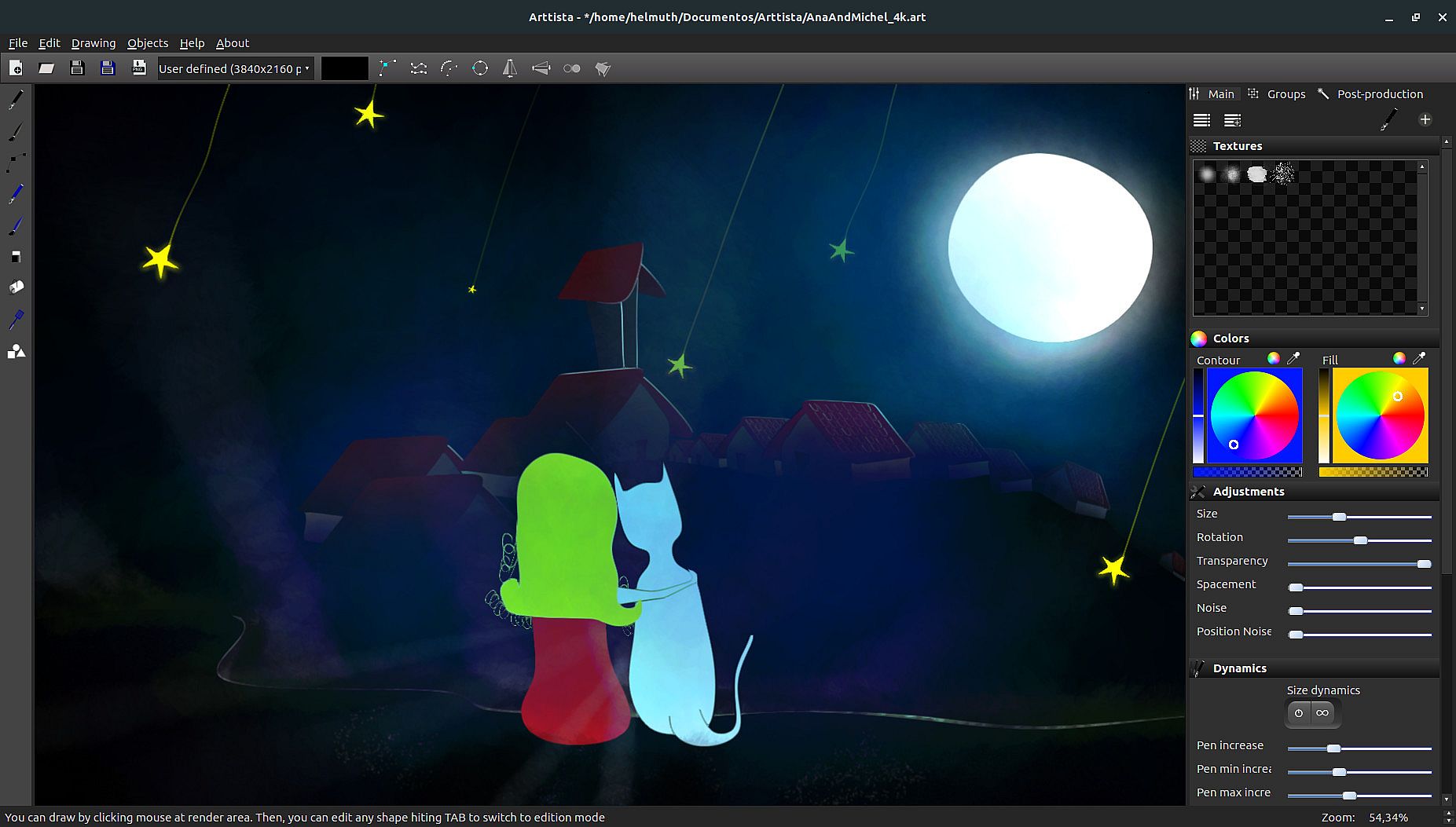Collapse the Adjustments section header
The width and height of the screenshot is (1456, 827).
tap(1248, 492)
